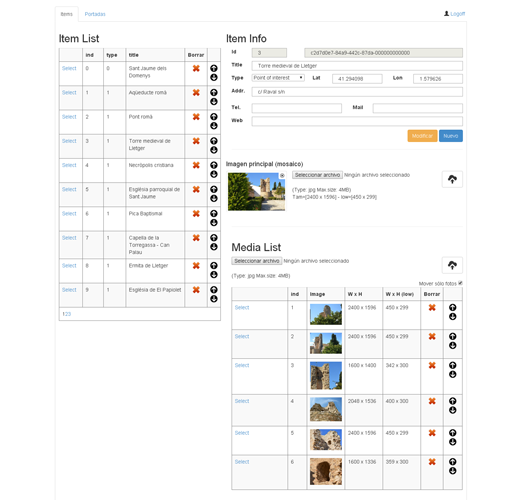Choose file for main image

(x=317, y=175)
